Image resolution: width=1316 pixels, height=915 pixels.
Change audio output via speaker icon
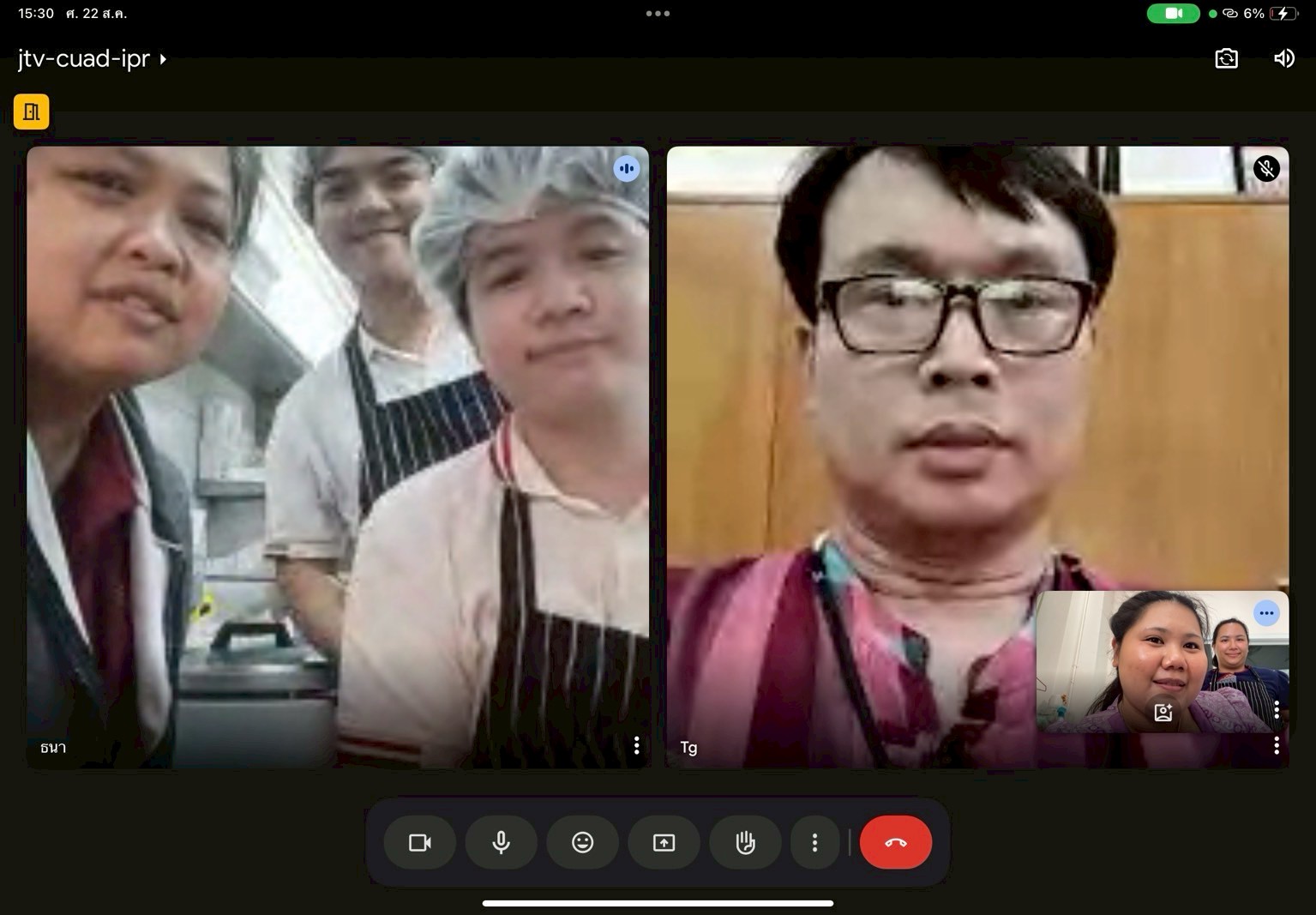click(x=1283, y=58)
